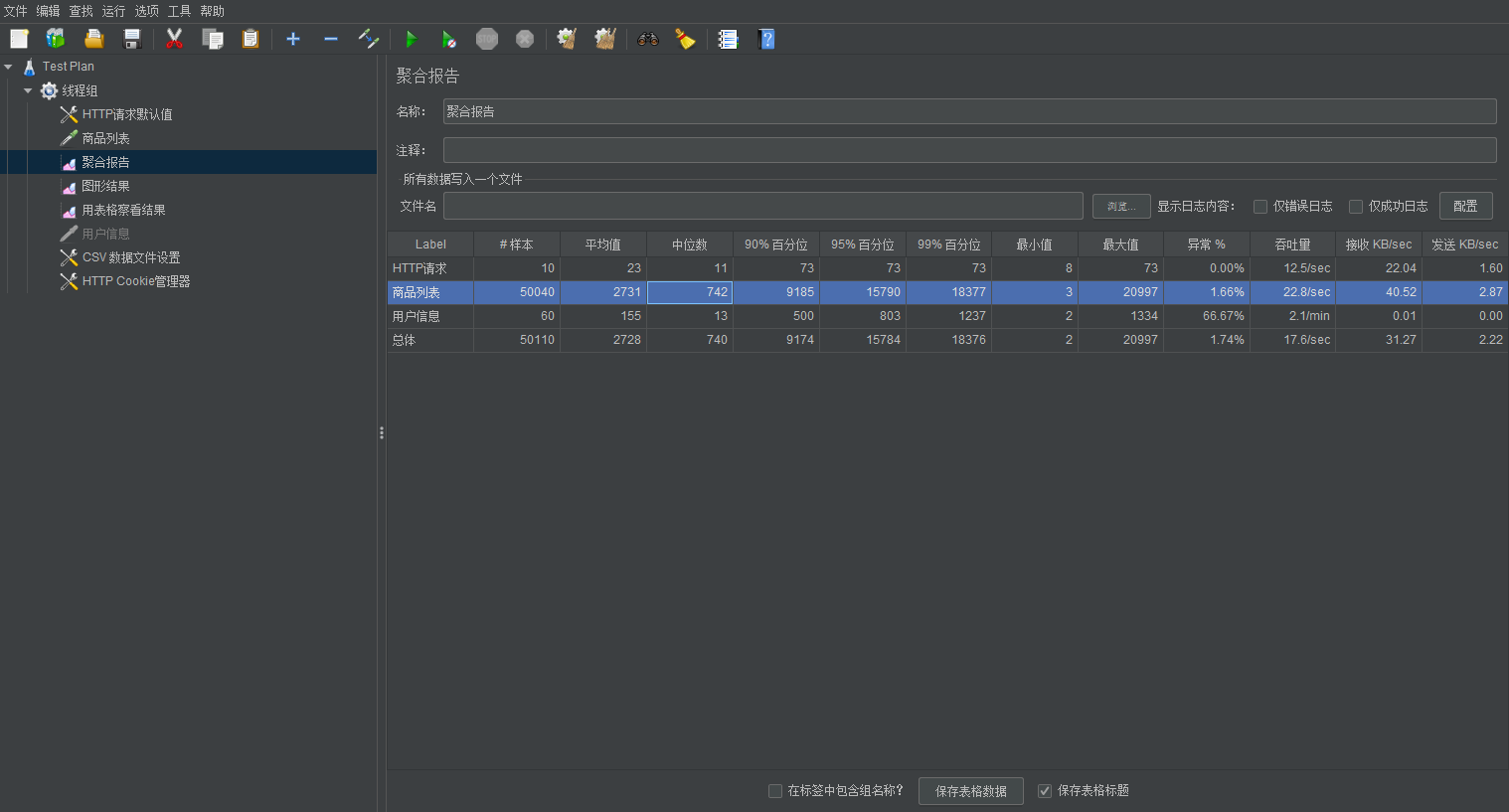1509x812 pixels.
Task: Select 聚合报告 listener in tree
Action: pos(105,162)
